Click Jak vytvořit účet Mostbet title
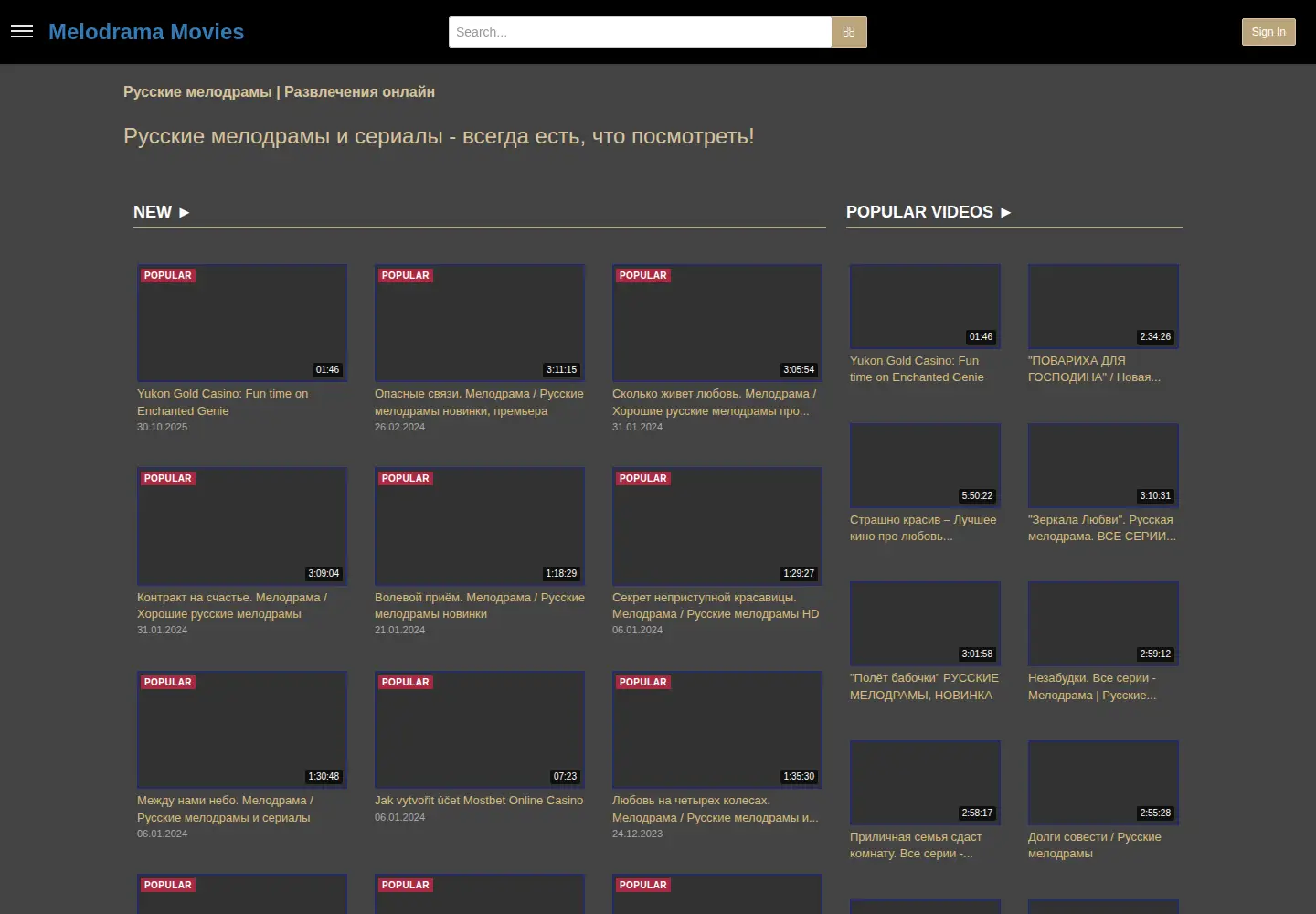1316x914 pixels. point(479,801)
